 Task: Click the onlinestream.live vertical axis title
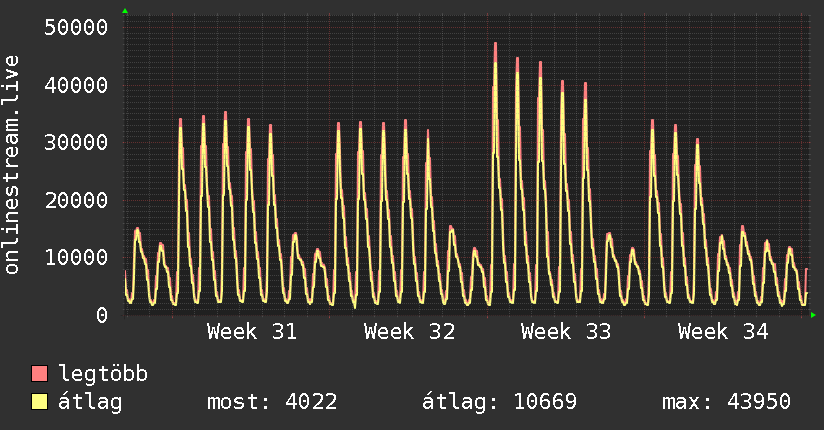pos(11,165)
